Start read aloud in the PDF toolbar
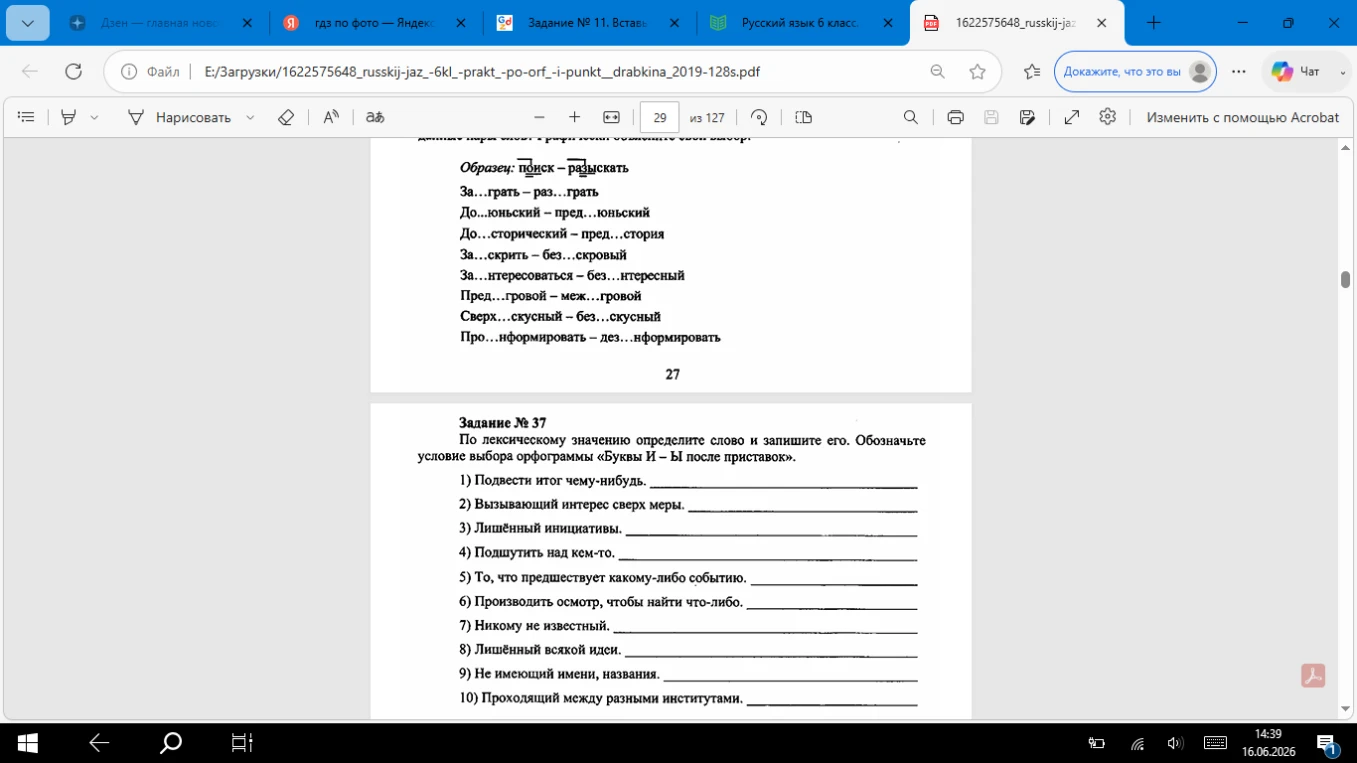This screenshot has width=1357, height=763. point(331,117)
